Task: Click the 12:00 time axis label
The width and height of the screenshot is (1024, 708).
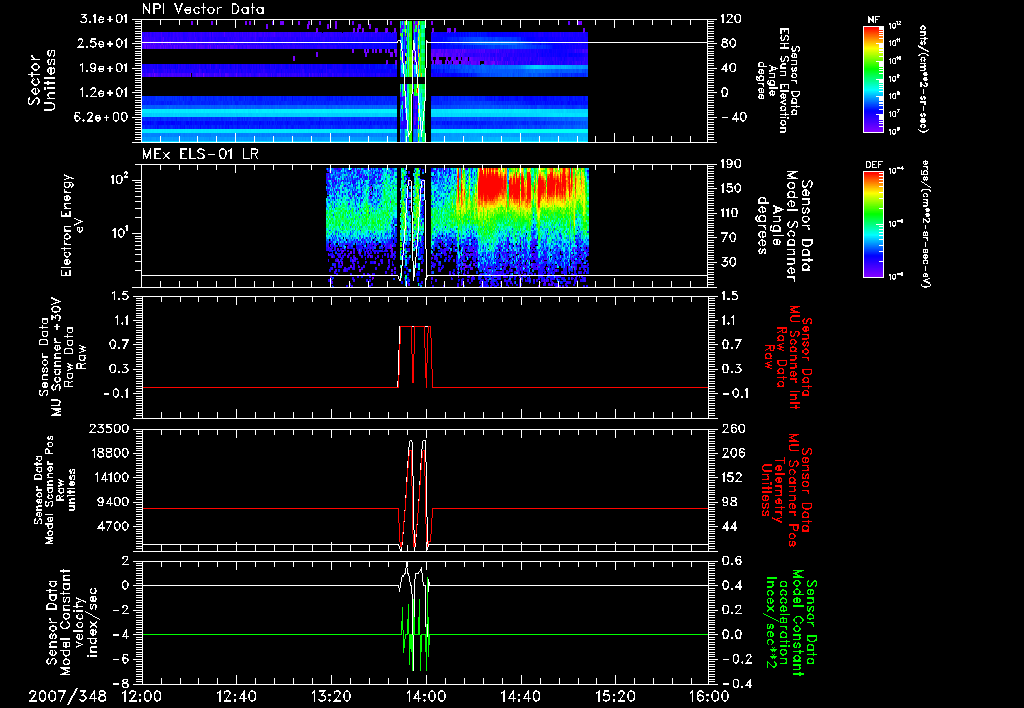Action: point(142,696)
